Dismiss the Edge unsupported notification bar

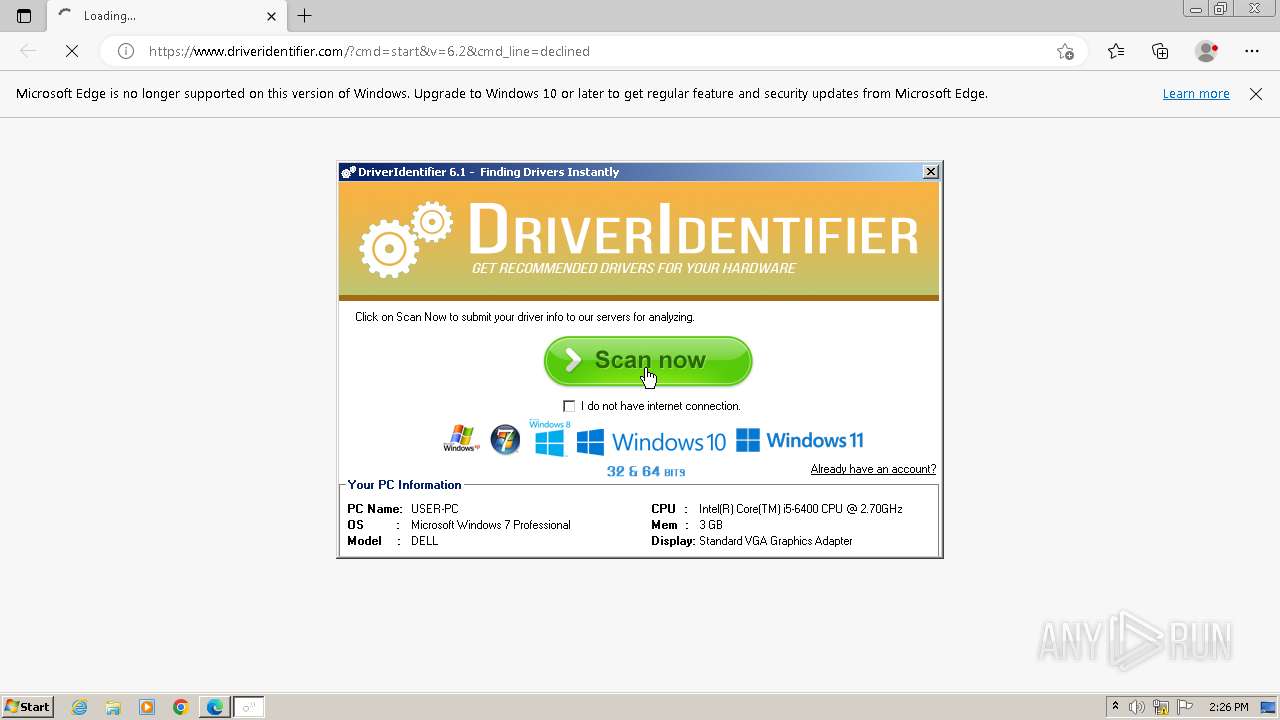(x=1256, y=94)
